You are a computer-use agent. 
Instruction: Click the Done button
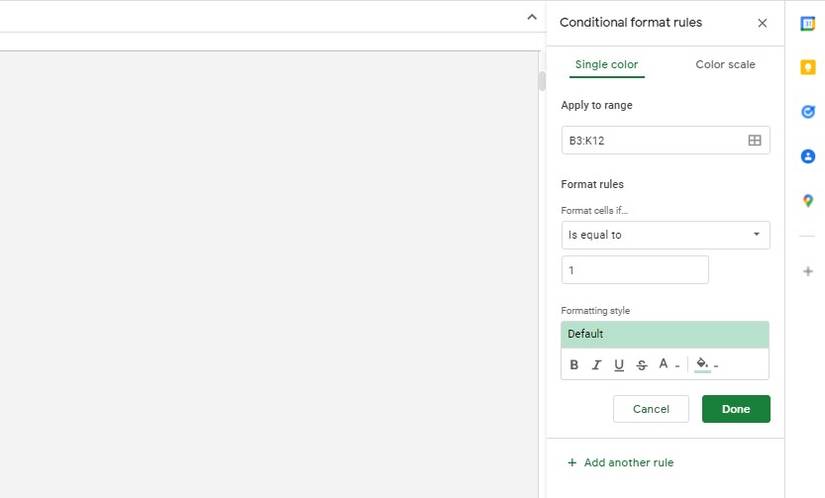(736, 409)
